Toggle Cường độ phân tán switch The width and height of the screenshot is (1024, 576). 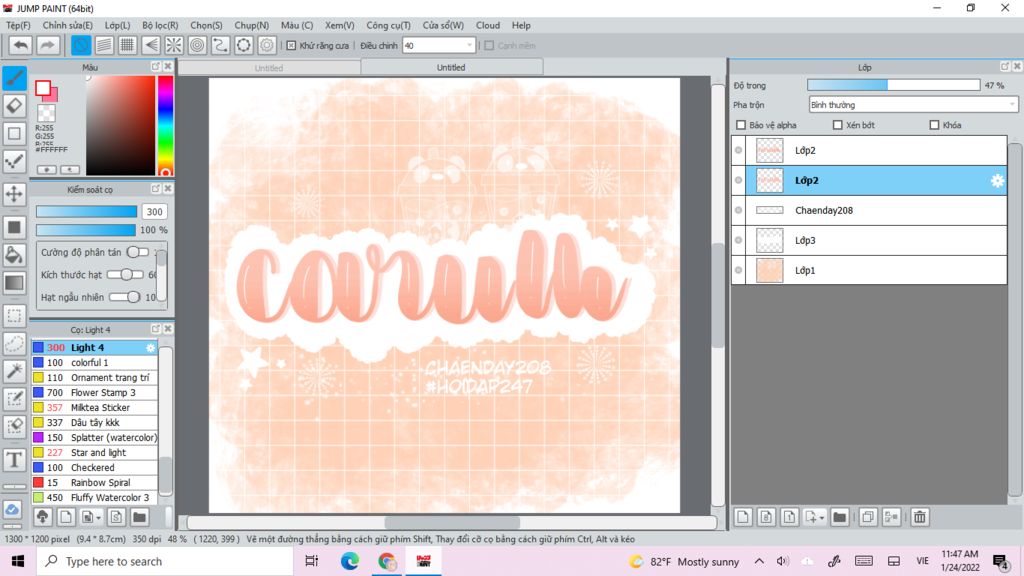click(x=137, y=252)
